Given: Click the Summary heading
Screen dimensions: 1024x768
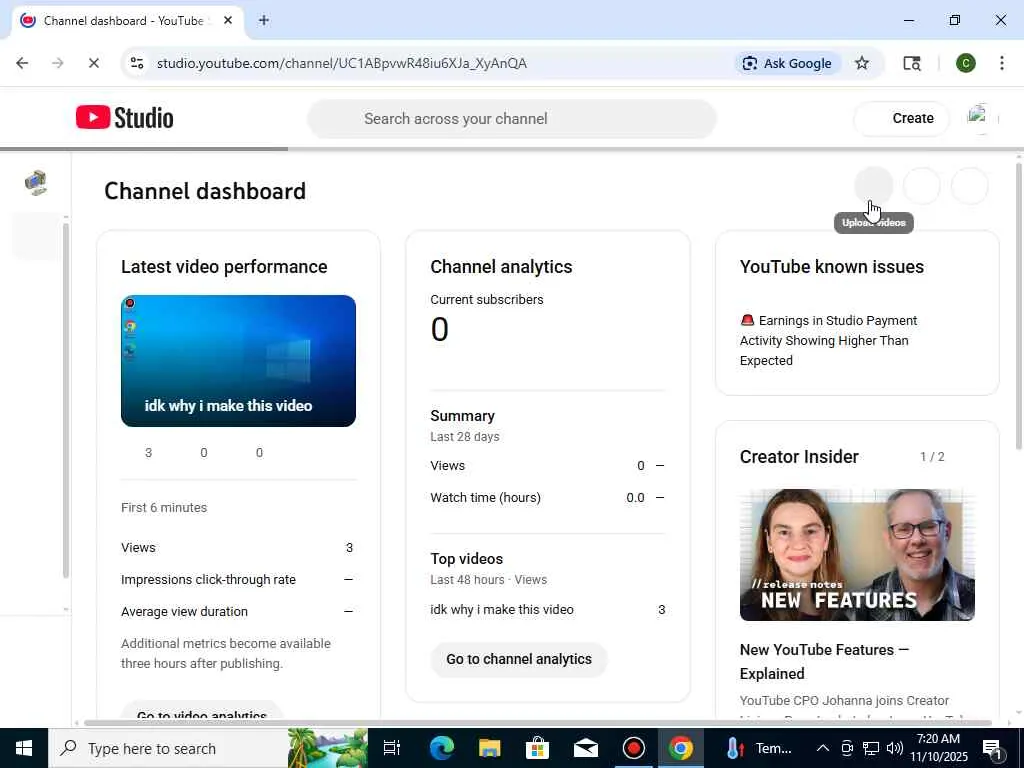Looking at the screenshot, I should [462, 415].
